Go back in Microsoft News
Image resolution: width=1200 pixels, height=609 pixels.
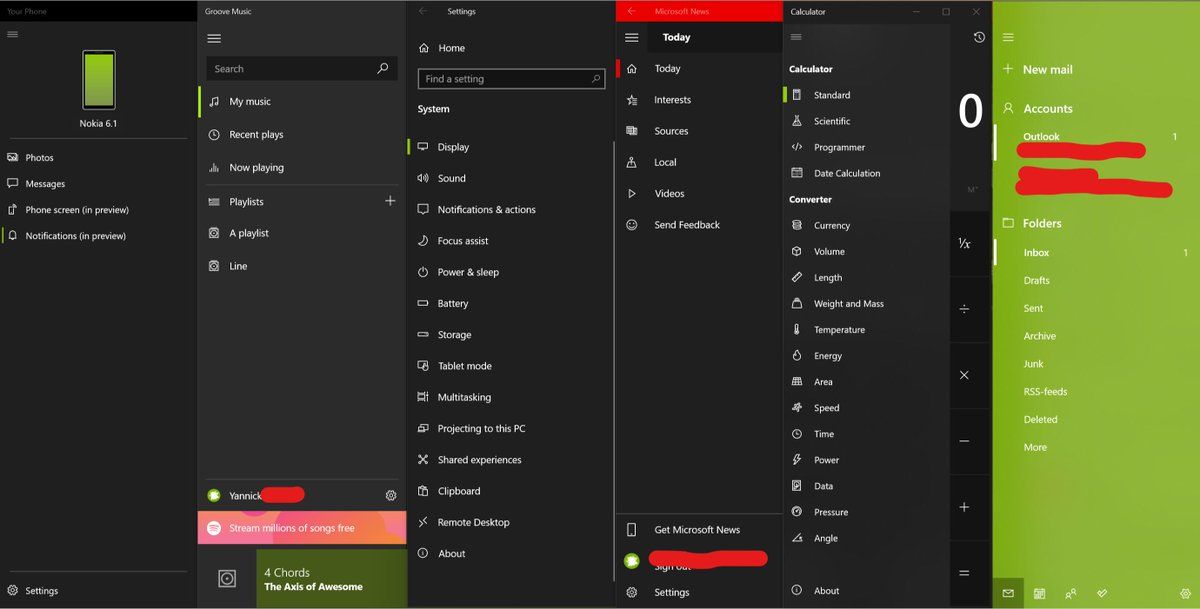point(631,11)
